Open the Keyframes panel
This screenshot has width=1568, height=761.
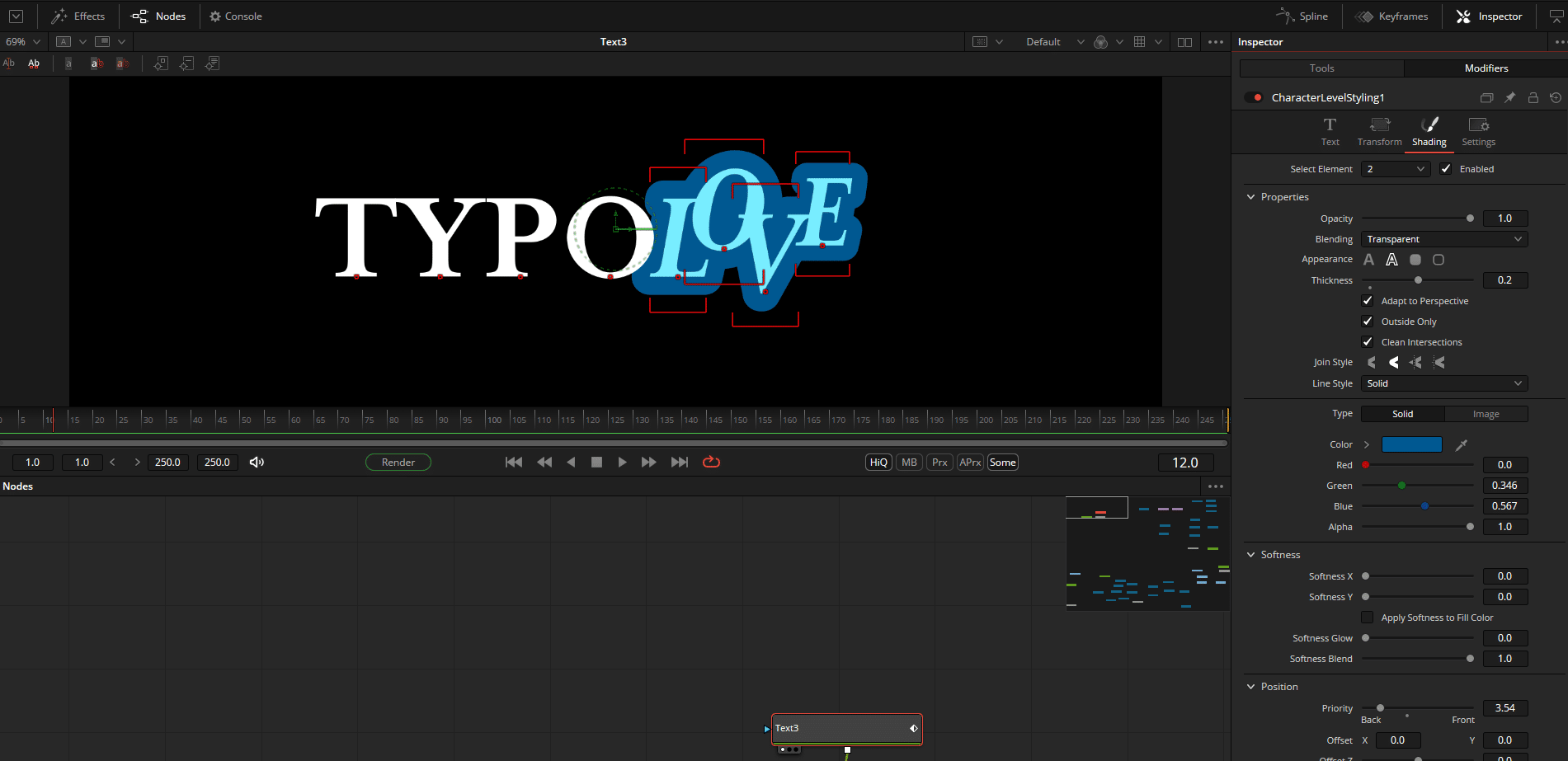click(x=1391, y=16)
